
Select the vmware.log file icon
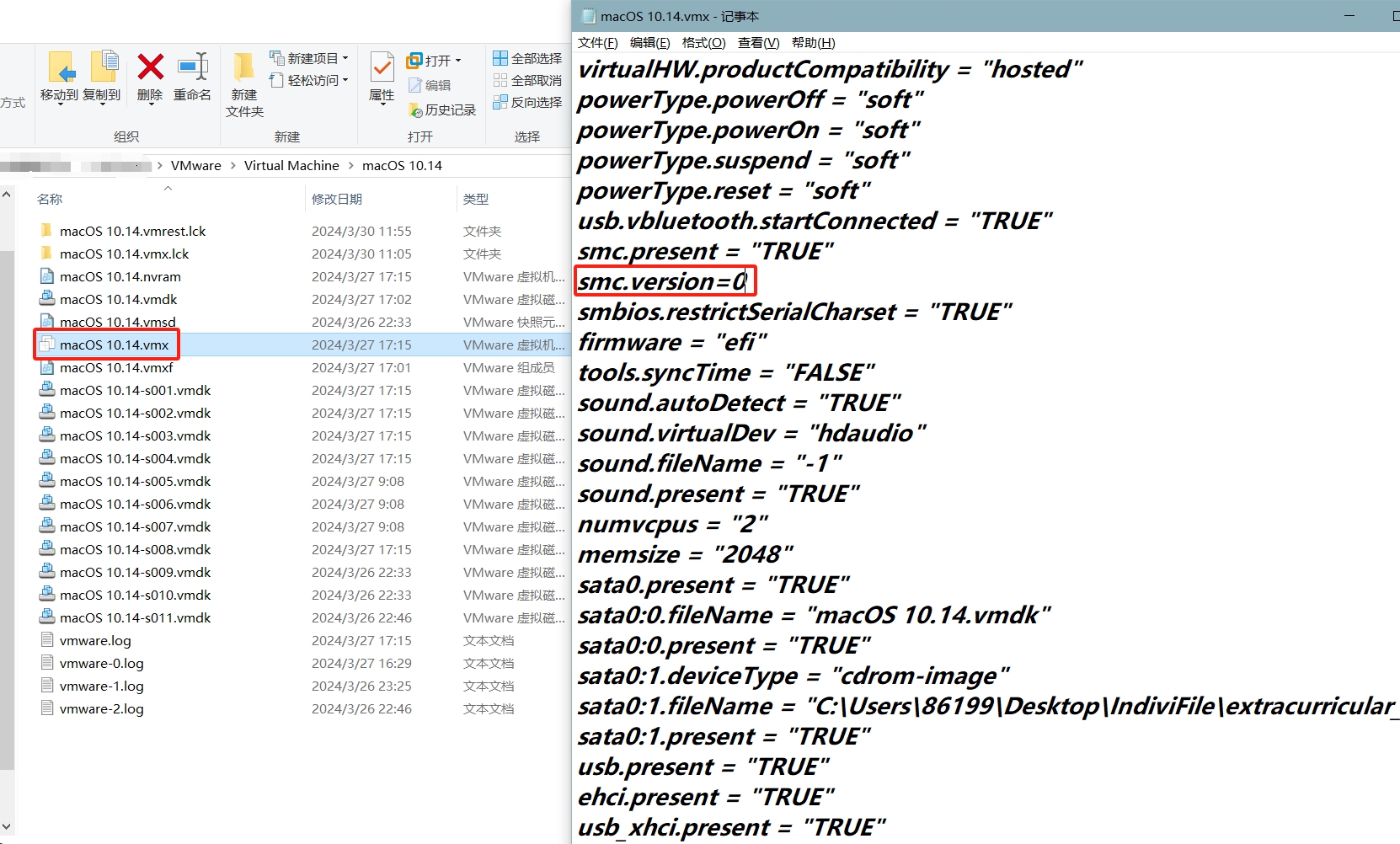[x=47, y=639]
